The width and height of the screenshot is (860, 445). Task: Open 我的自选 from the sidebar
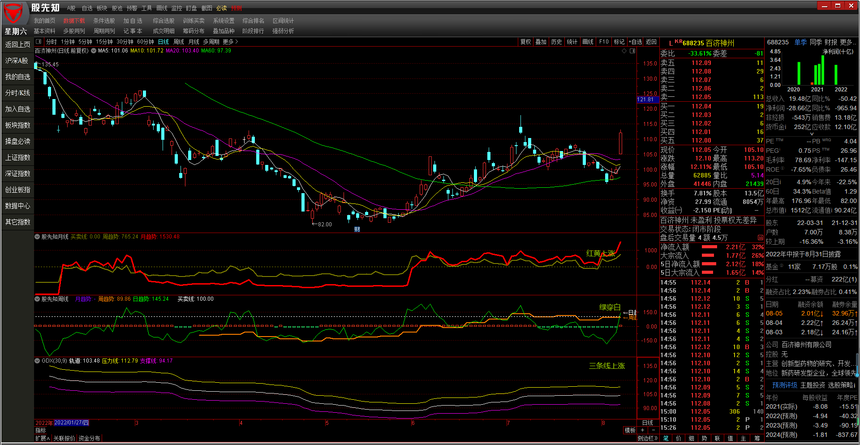pyautogui.click(x=18, y=77)
